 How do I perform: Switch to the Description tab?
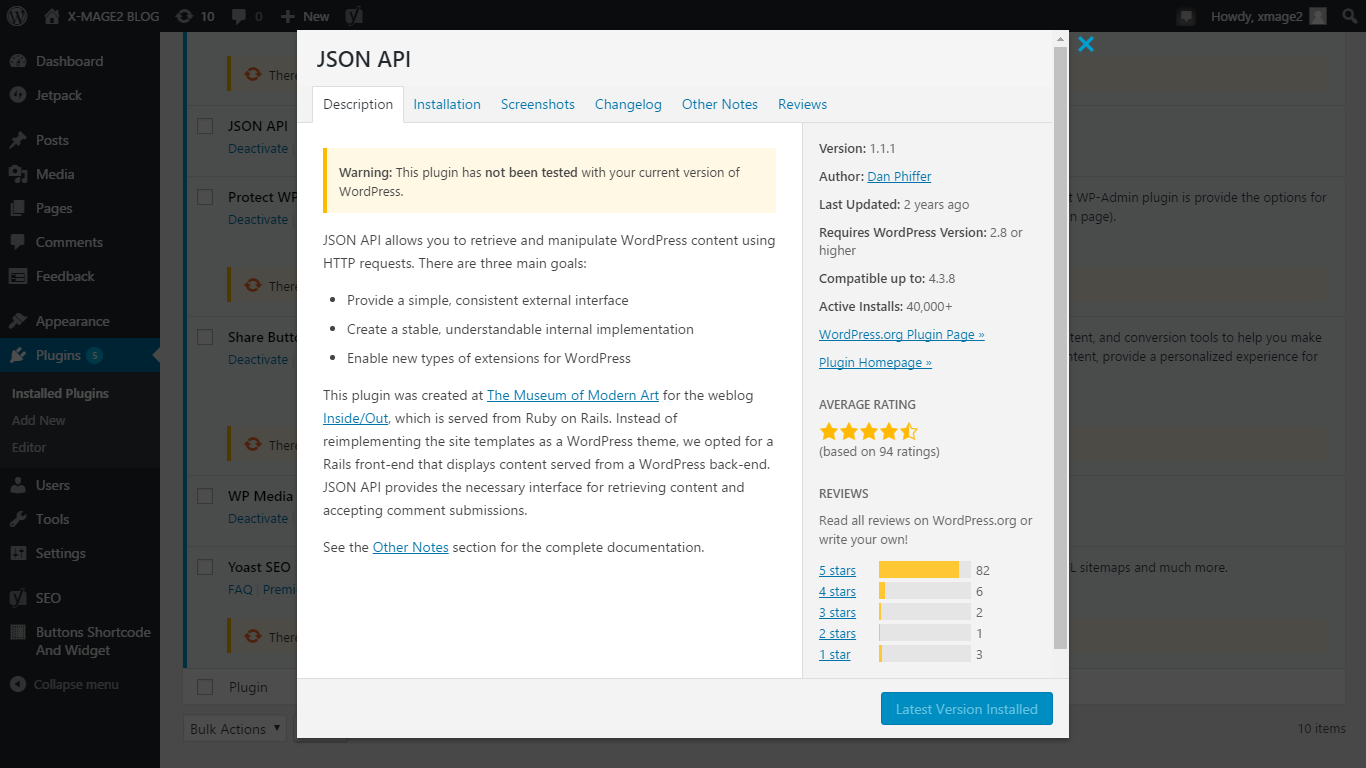point(358,104)
